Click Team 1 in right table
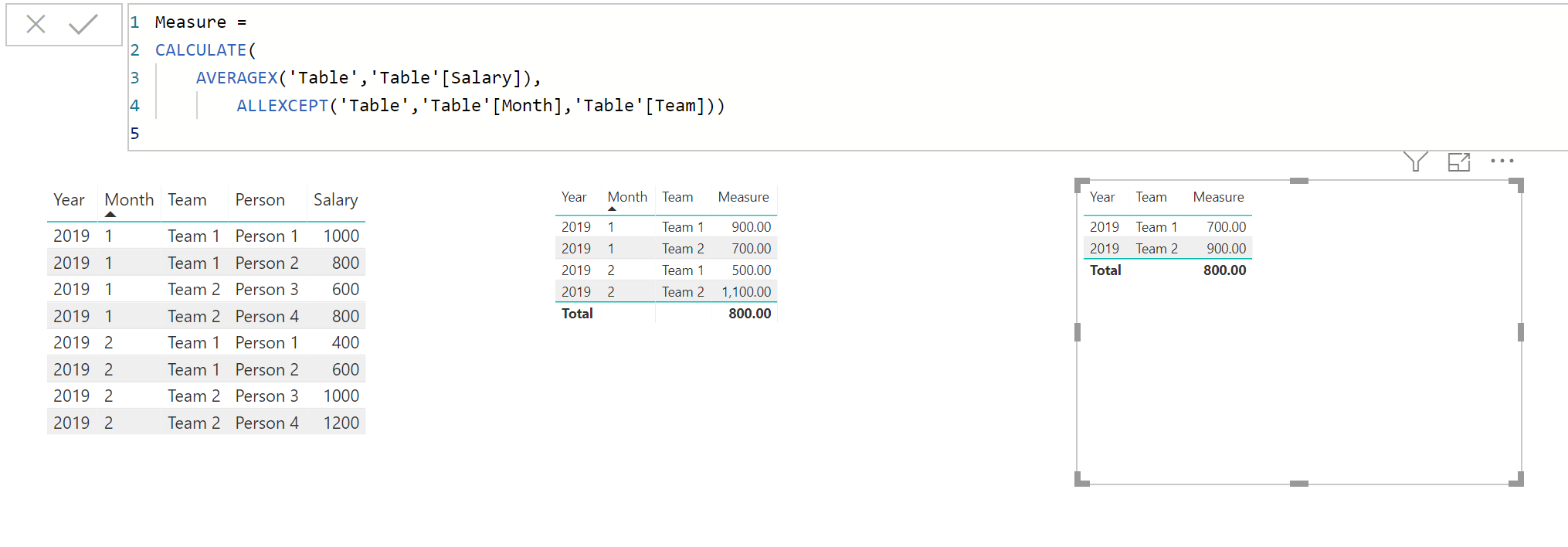Viewport: 1568px width, 547px height. click(1156, 227)
